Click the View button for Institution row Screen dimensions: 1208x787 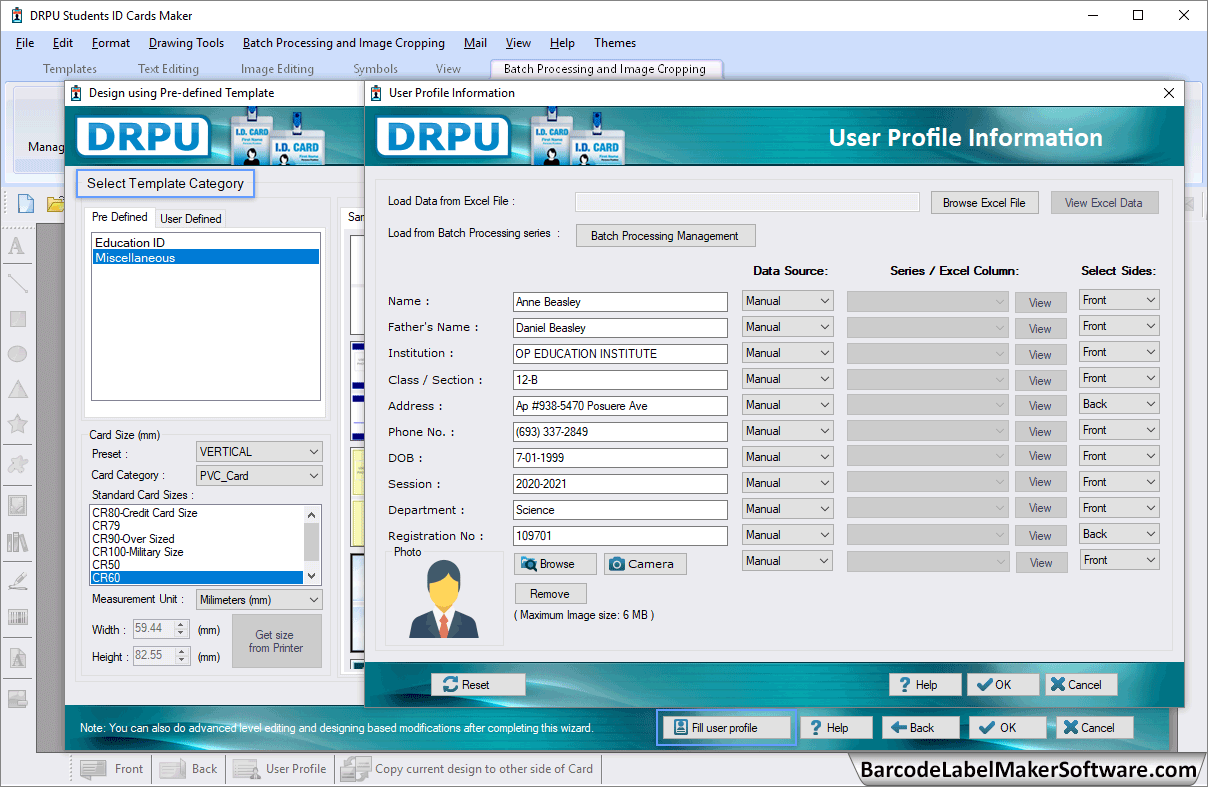coord(1040,355)
